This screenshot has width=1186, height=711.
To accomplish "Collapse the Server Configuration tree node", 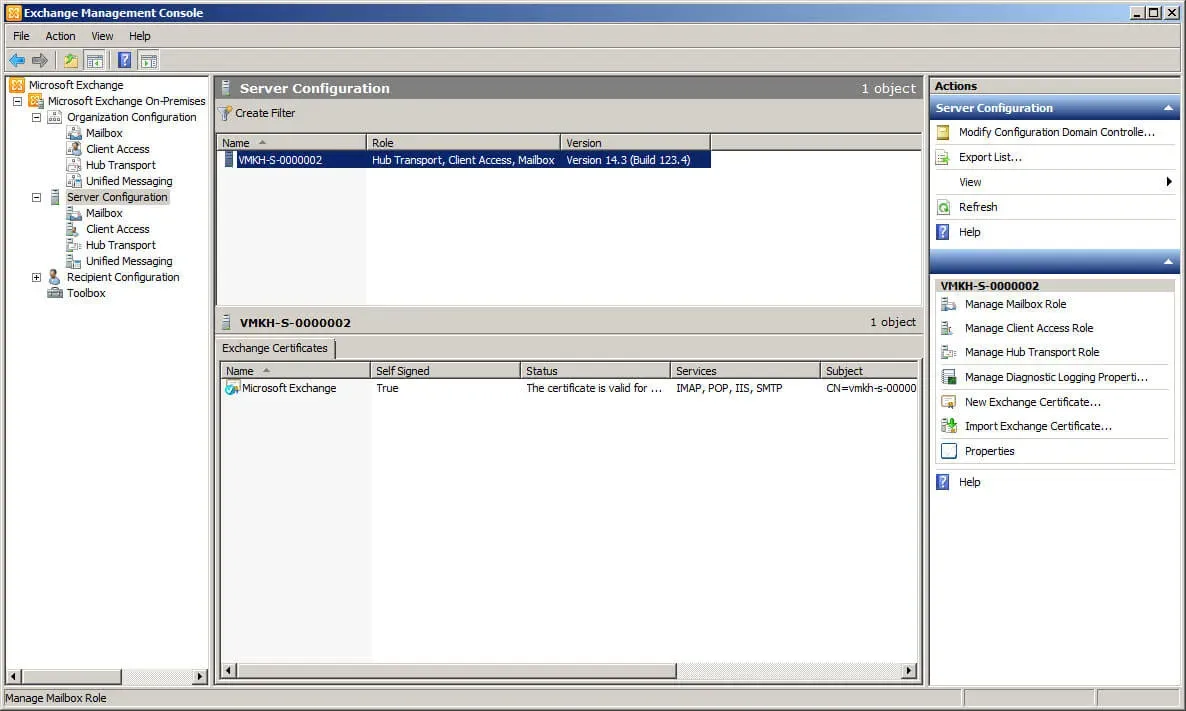I will [36, 197].
